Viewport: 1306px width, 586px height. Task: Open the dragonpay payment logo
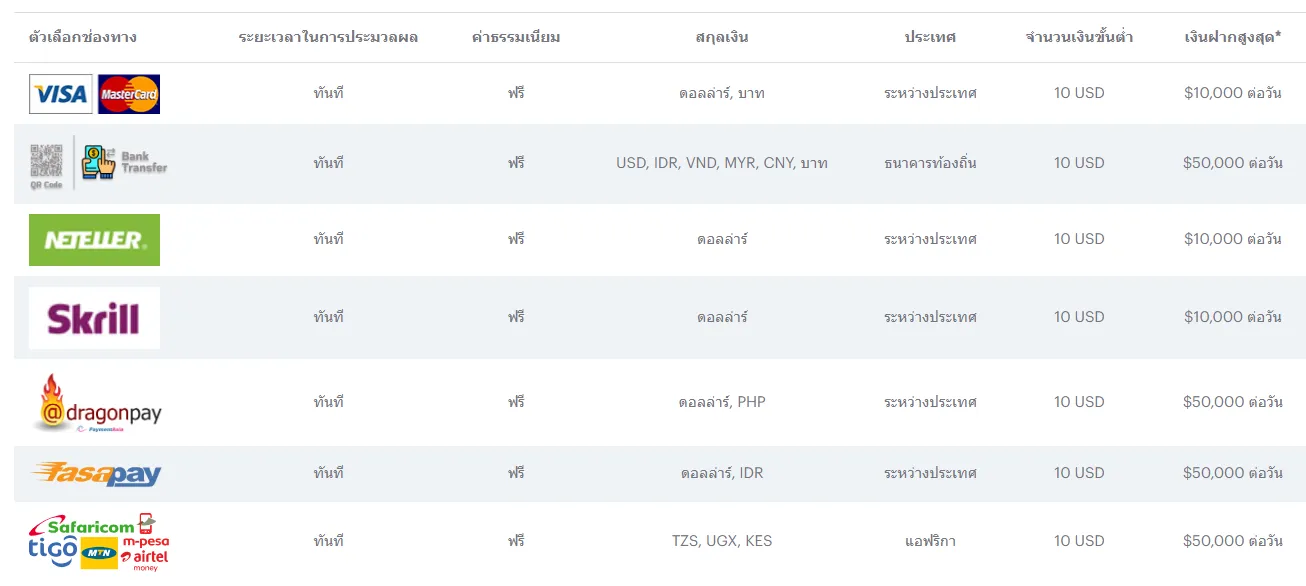(x=96, y=403)
